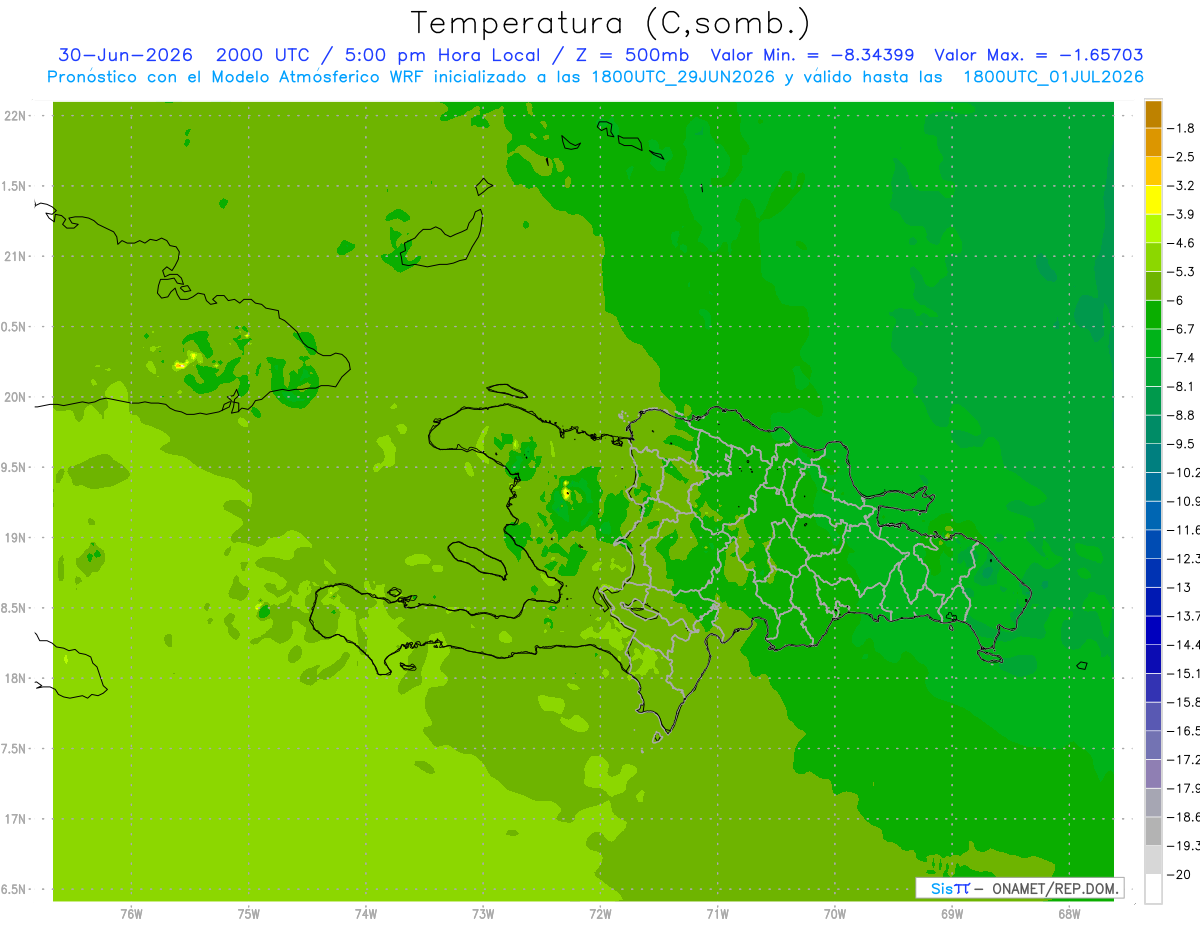The image size is (1200, 927).
Task: Click the "68W" longitude axis label
Action: [1068, 914]
